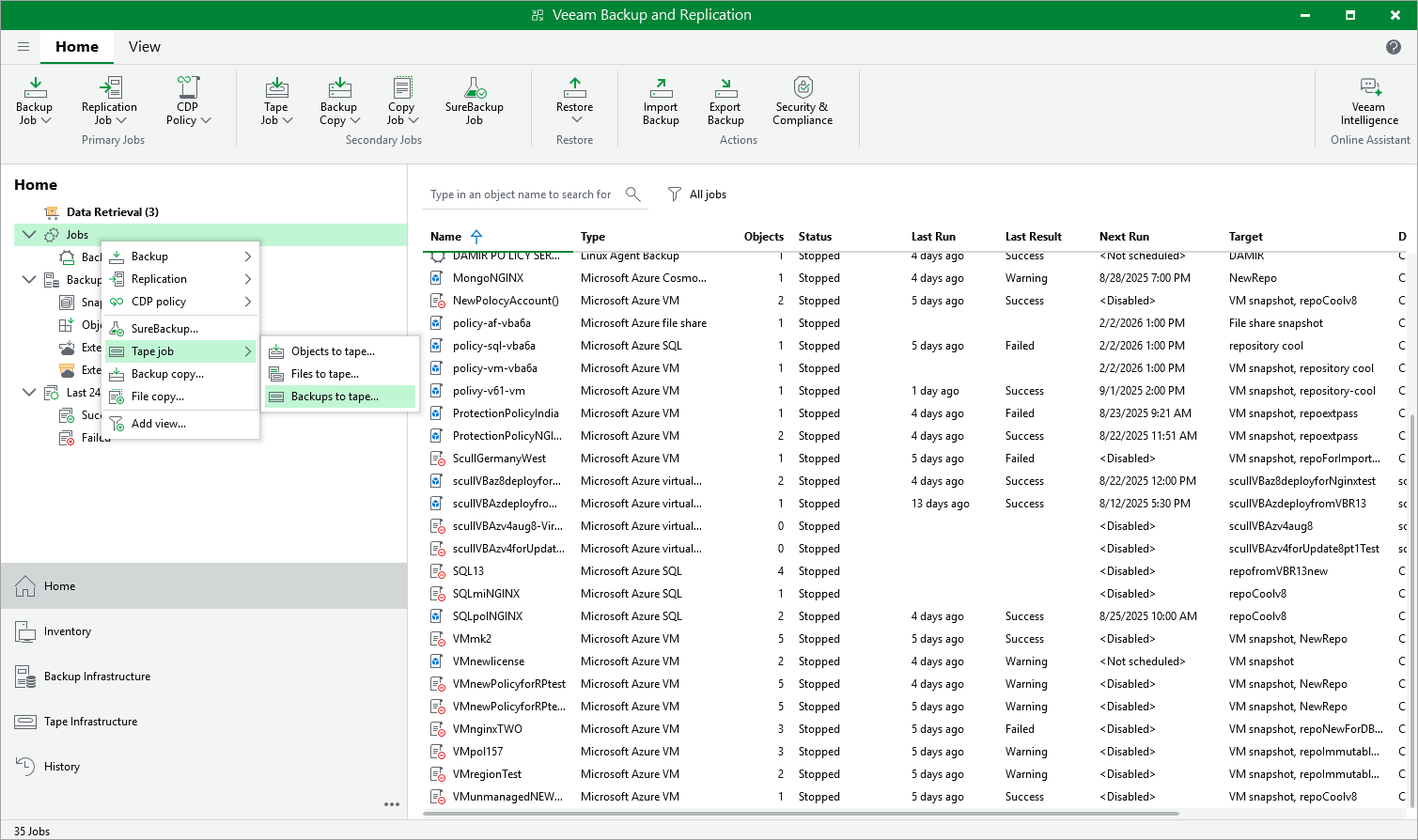The width and height of the screenshot is (1418, 840).
Task: Select the Home ribbon tab
Action: (x=77, y=47)
